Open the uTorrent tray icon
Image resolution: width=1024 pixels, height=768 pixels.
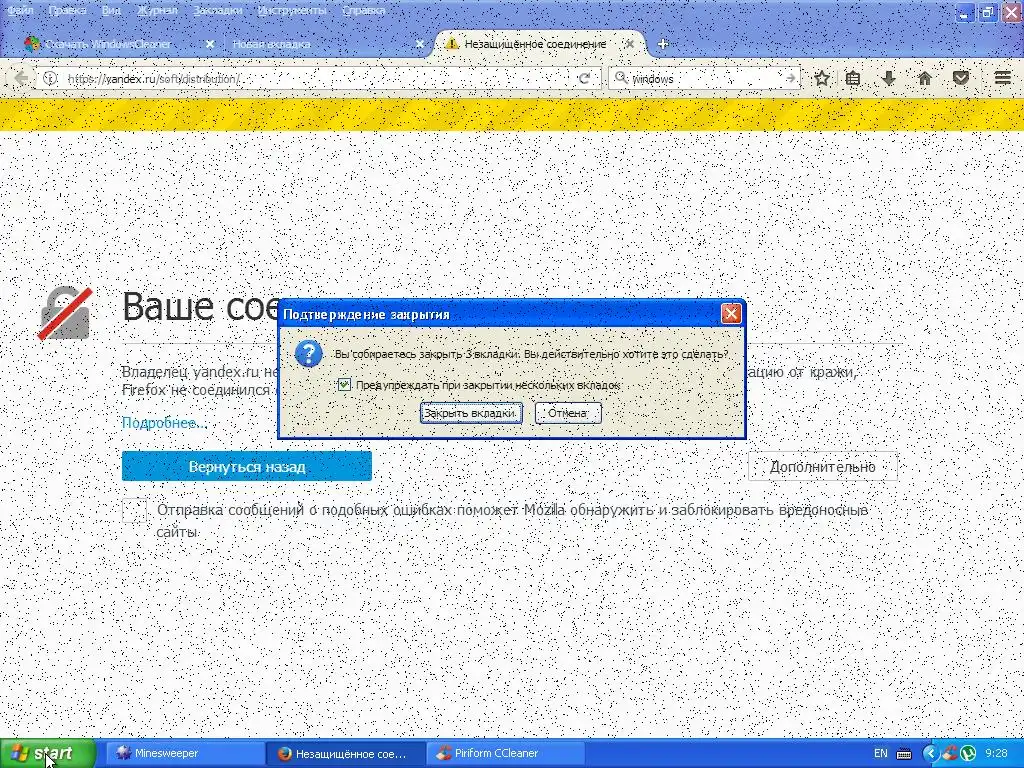[x=967, y=754]
